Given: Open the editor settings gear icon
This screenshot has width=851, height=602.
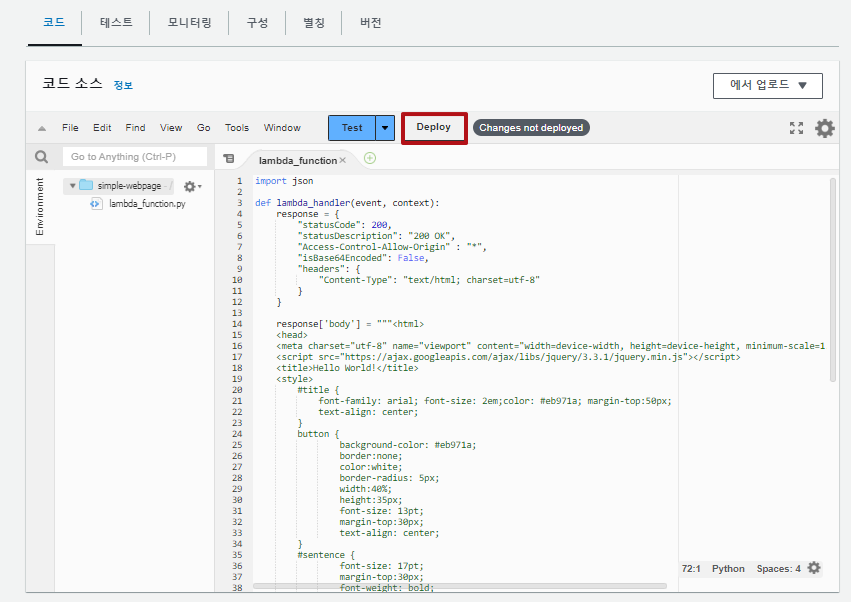Looking at the screenshot, I should (x=824, y=128).
